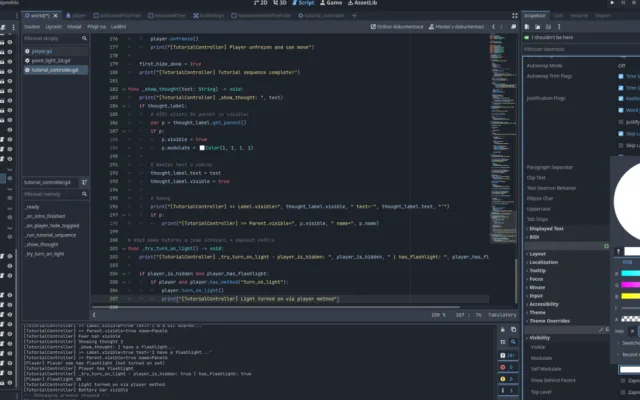Click the code minimap overview
The width and height of the screenshot is (640, 400).
click(502, 139)
